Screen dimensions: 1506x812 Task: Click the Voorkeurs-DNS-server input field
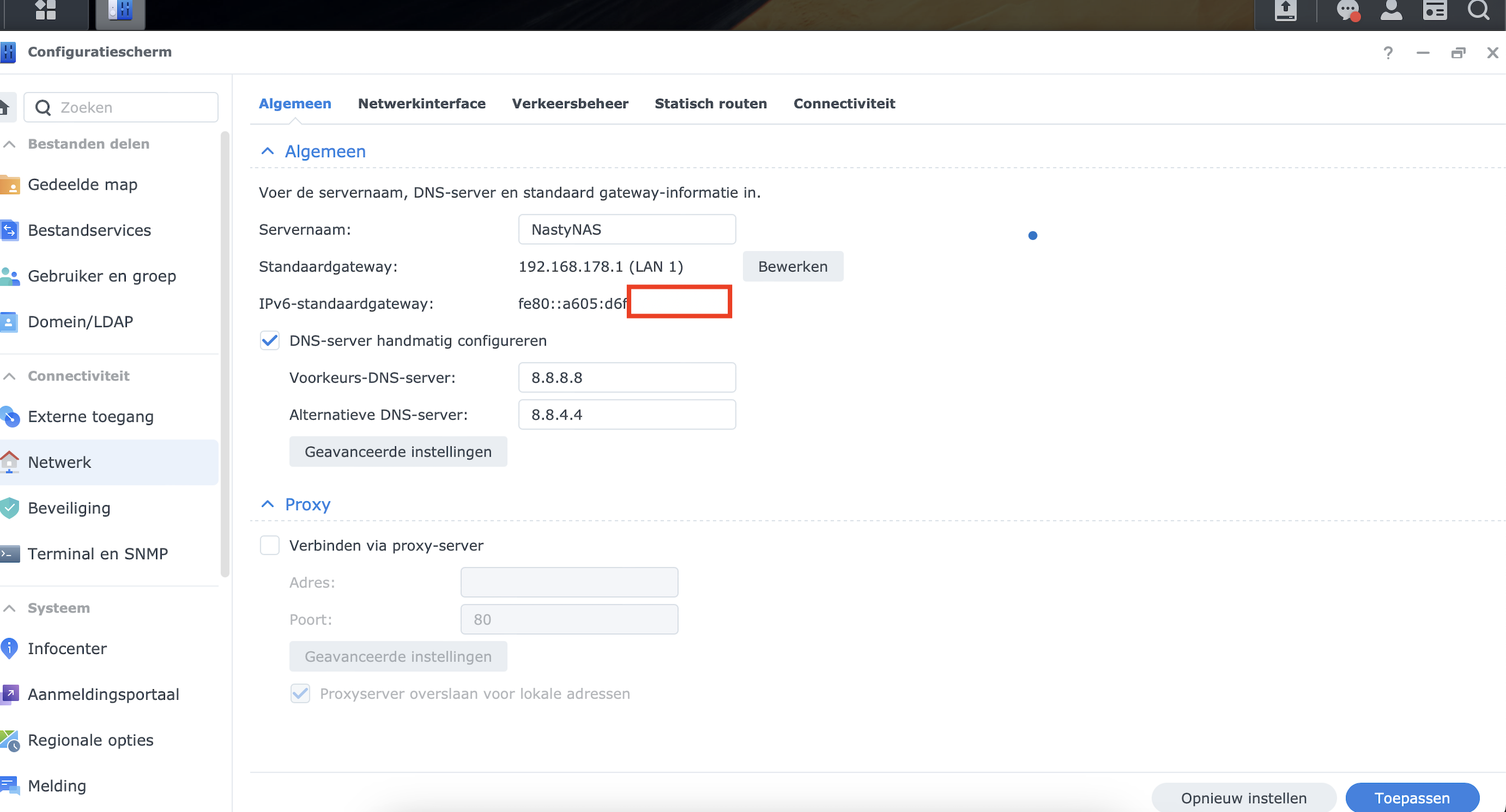626,377
